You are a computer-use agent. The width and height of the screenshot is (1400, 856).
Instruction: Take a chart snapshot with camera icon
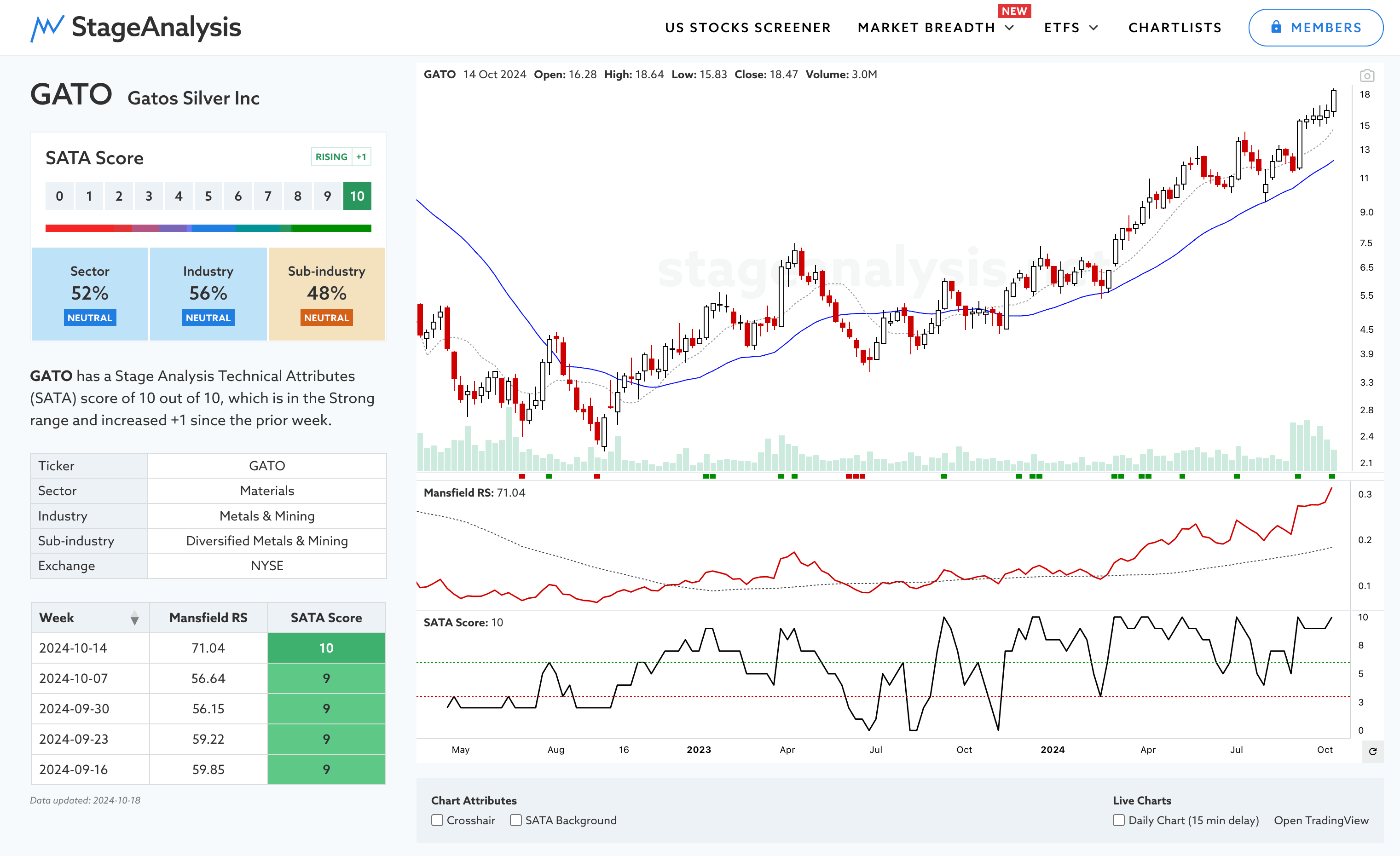coord(1366,75)
